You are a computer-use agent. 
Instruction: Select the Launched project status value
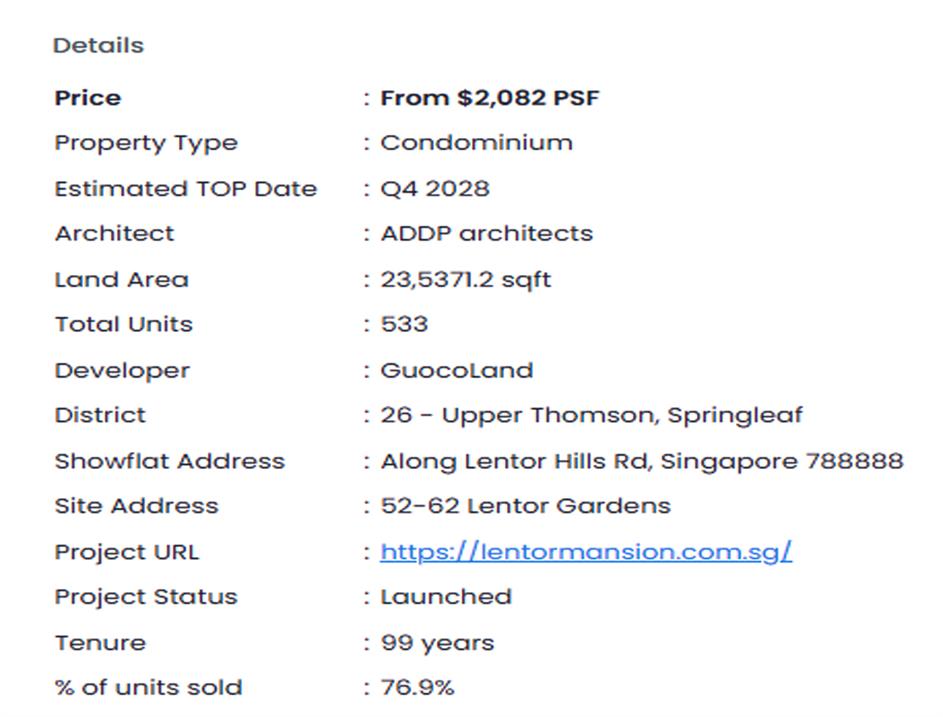pos(445,597)
